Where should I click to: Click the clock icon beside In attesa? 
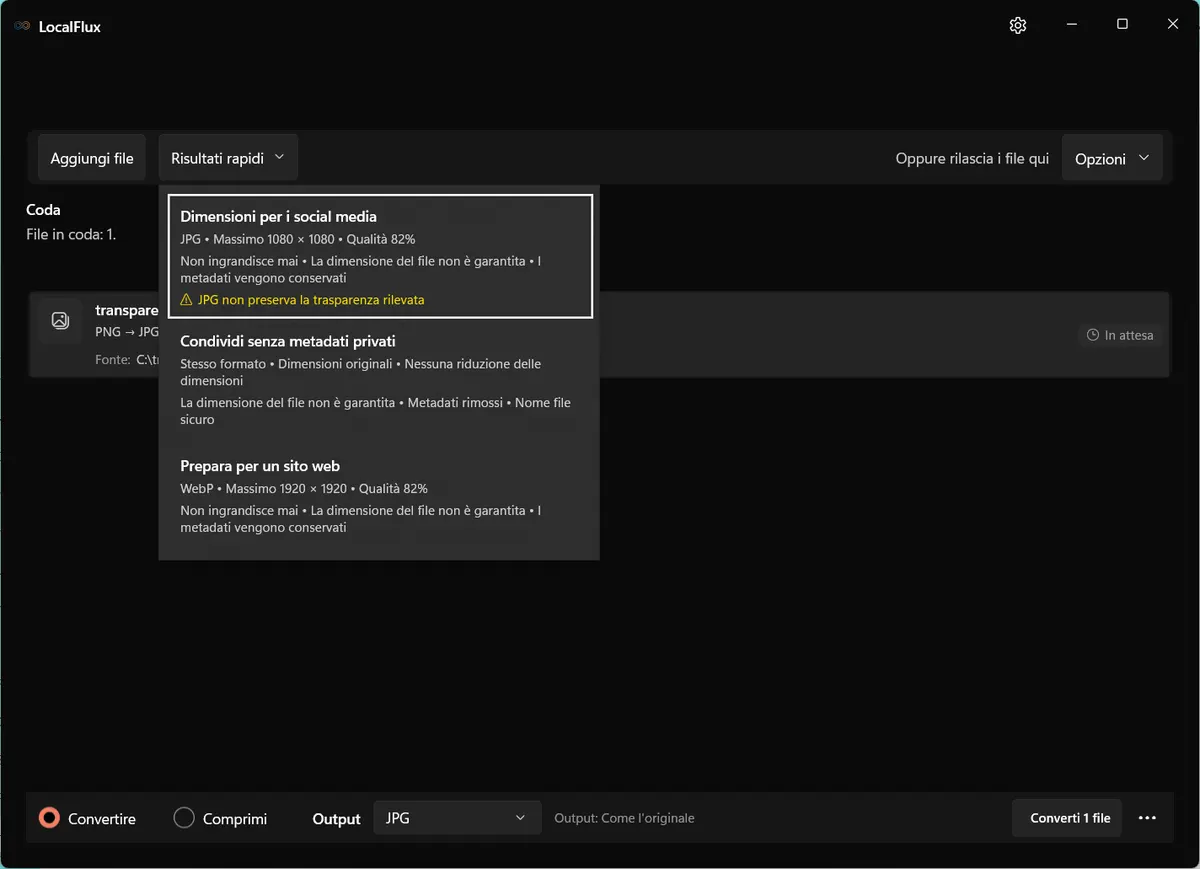tap(1093, 336)
